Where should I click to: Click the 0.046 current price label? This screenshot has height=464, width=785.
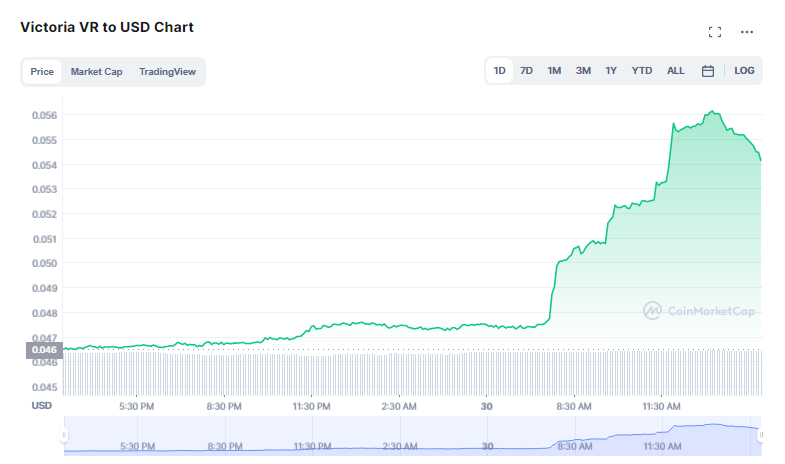[45, 350]
